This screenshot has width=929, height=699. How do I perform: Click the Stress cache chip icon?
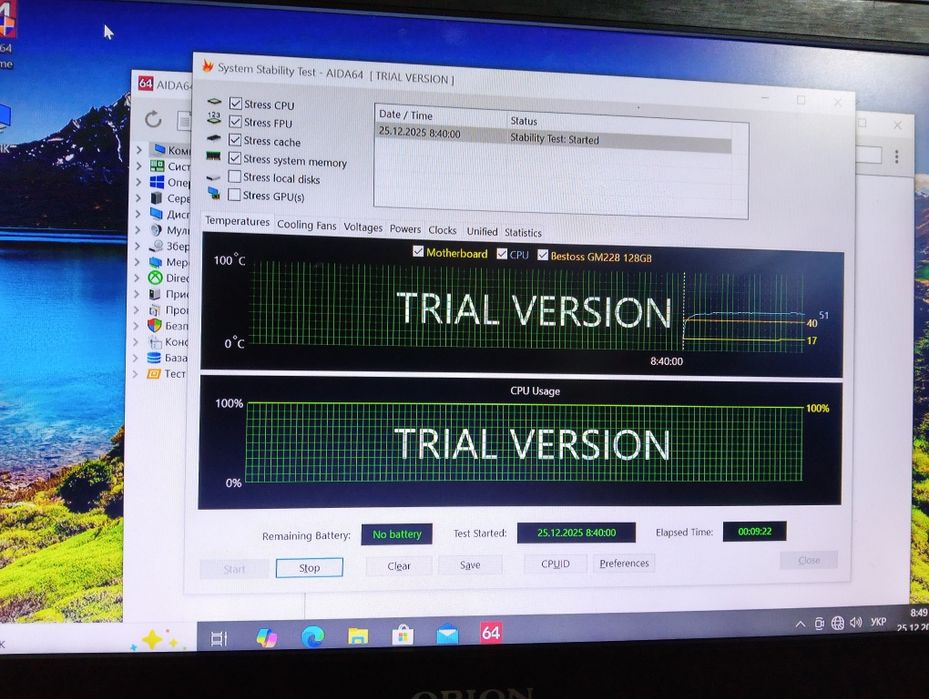coord(213,139)
